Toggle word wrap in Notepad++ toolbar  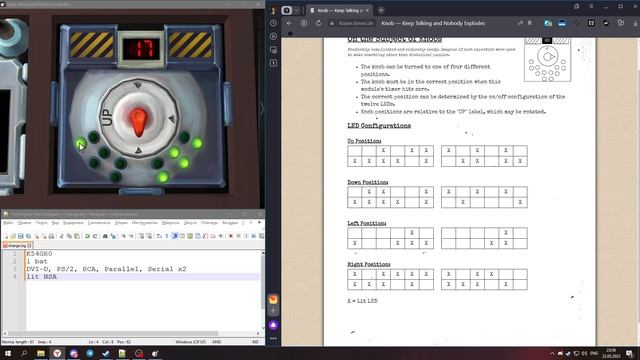coord(159,236)
